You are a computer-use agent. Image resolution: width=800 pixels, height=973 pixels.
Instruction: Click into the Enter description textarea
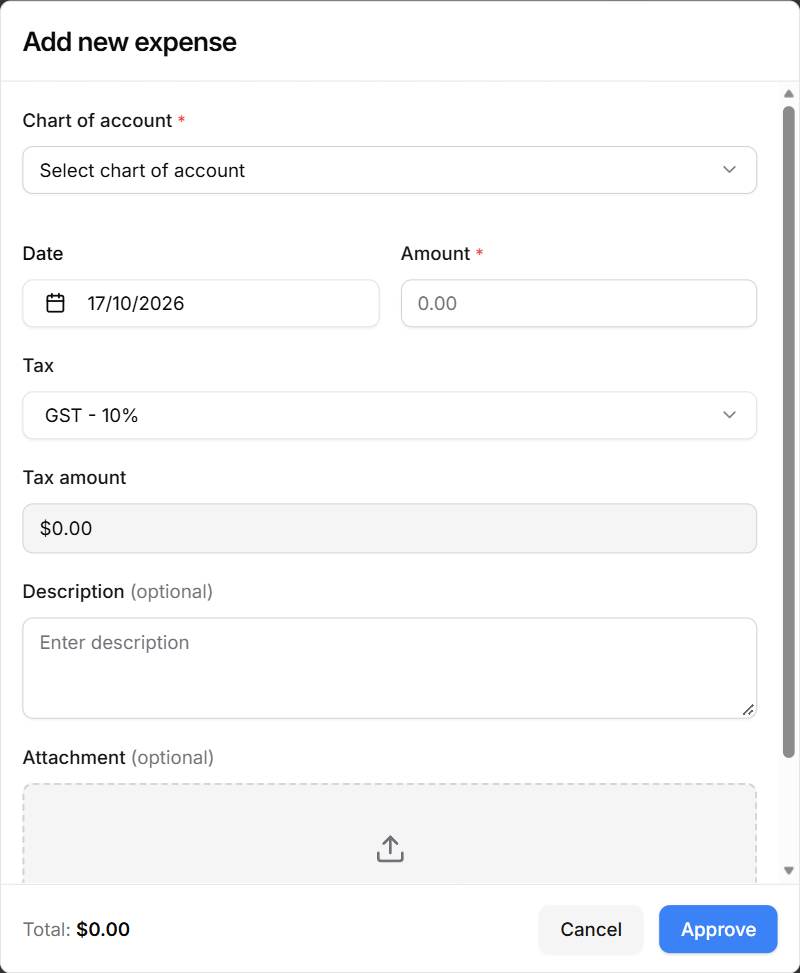point(390,668)
